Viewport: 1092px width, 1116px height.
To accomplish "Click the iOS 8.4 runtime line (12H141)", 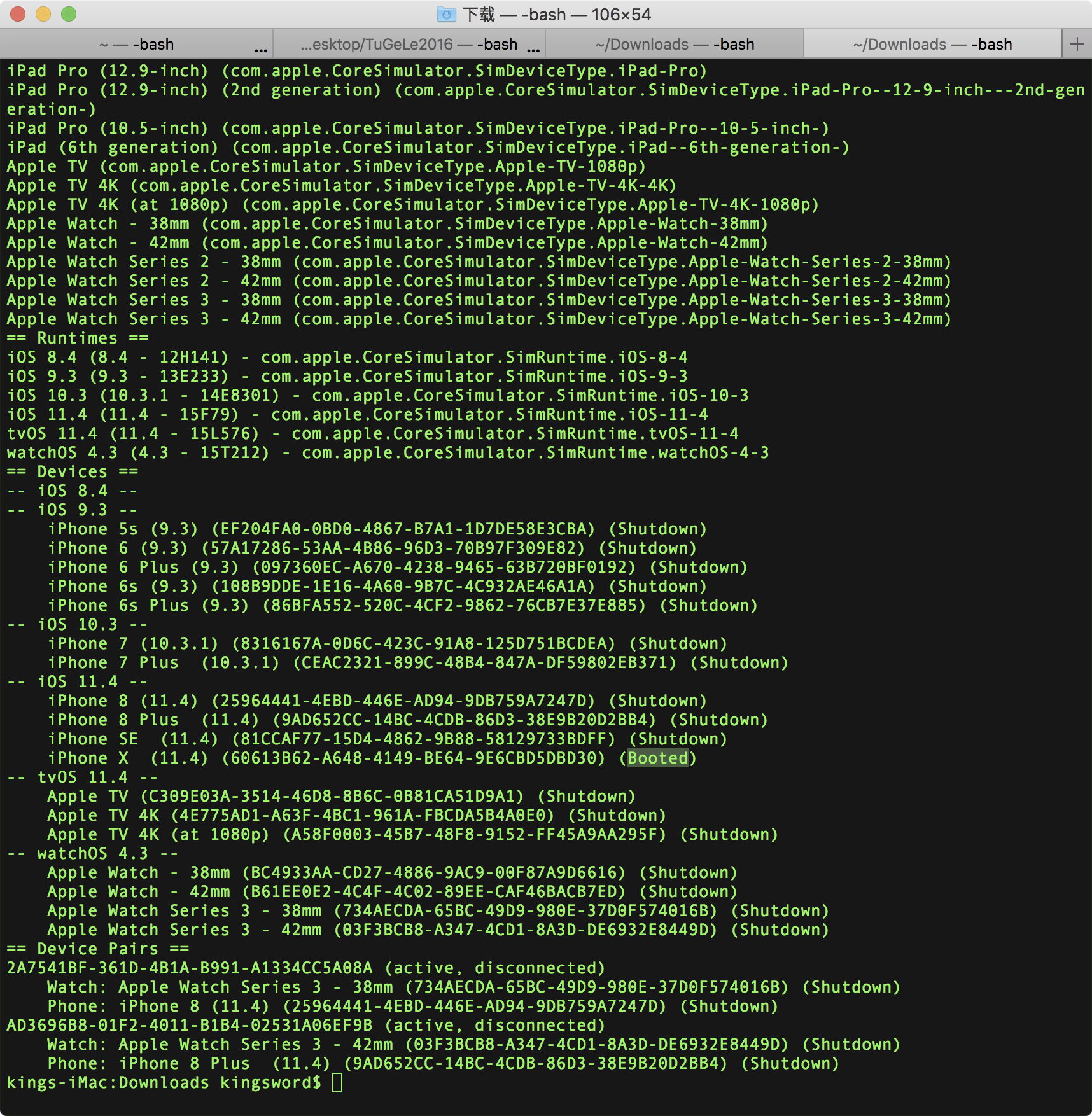I will point(347,357).
